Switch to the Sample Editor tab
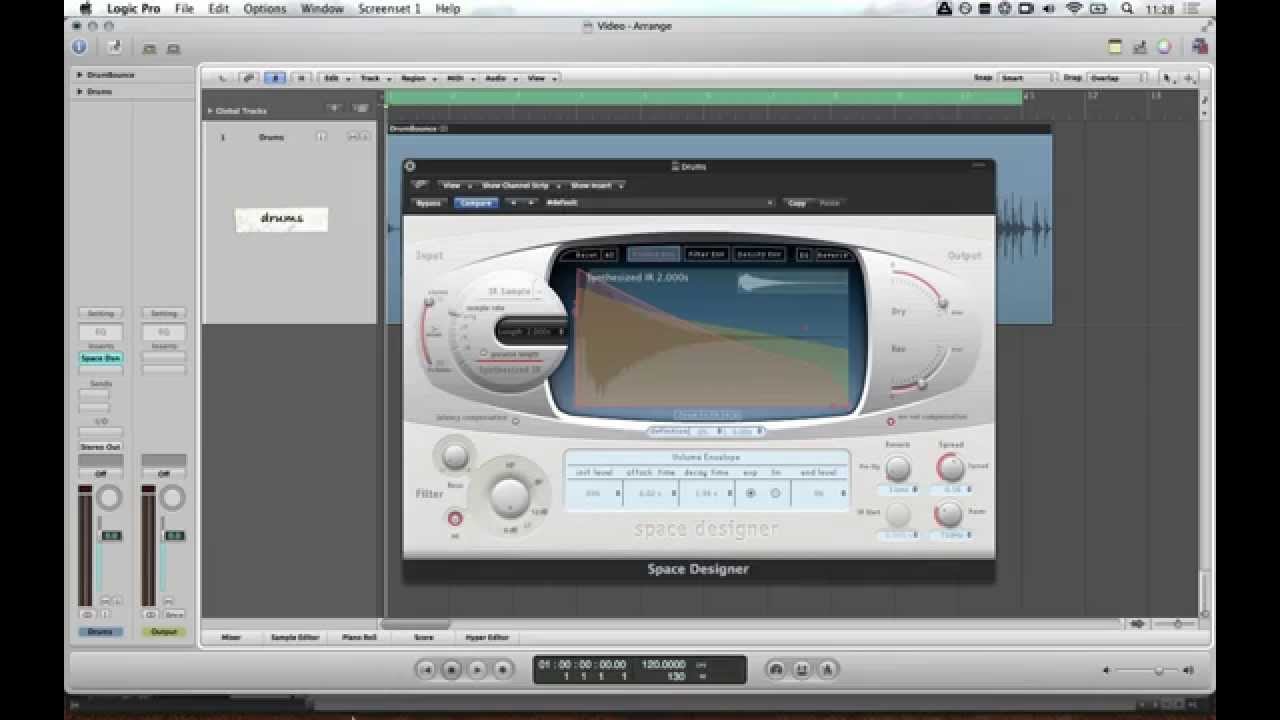The width and height of the screenshot is (1280, 720). point(295,637)
